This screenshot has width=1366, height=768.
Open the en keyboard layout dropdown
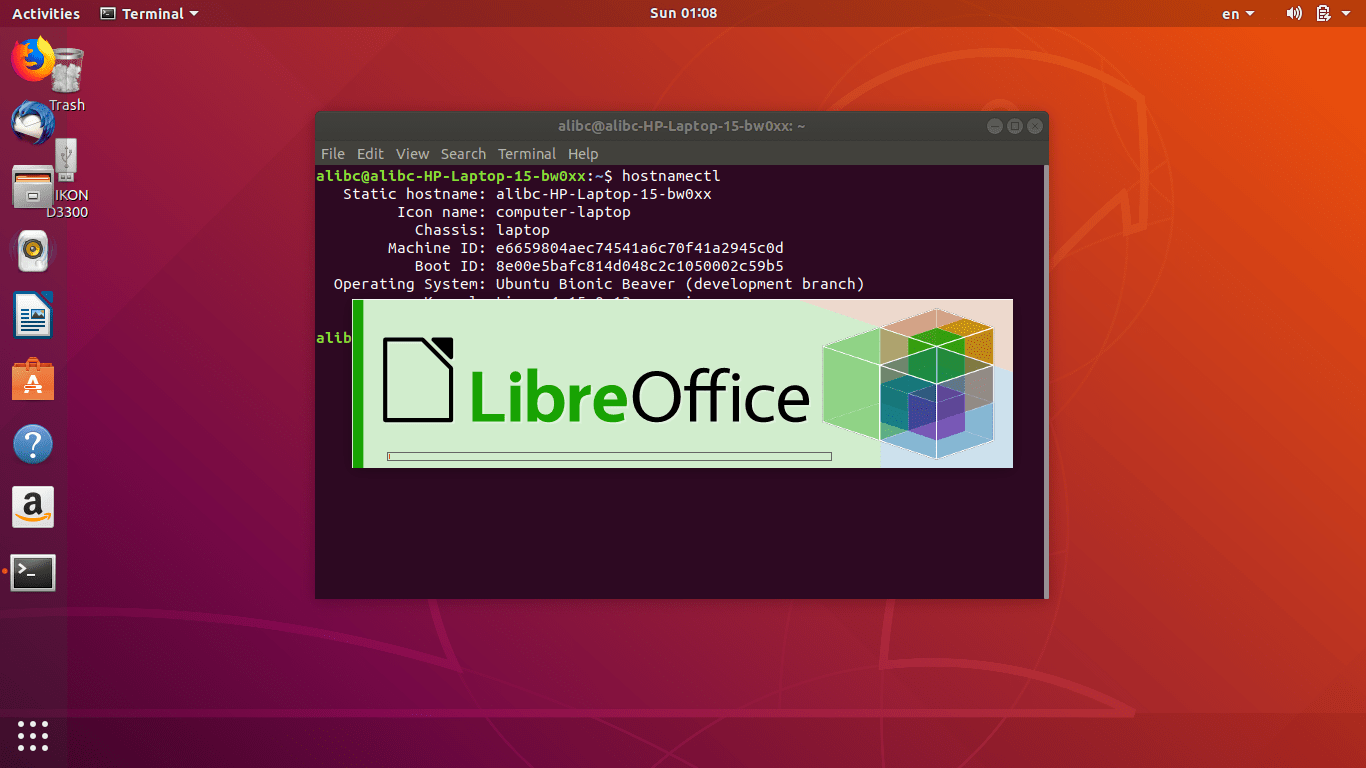pos(1238,14)
